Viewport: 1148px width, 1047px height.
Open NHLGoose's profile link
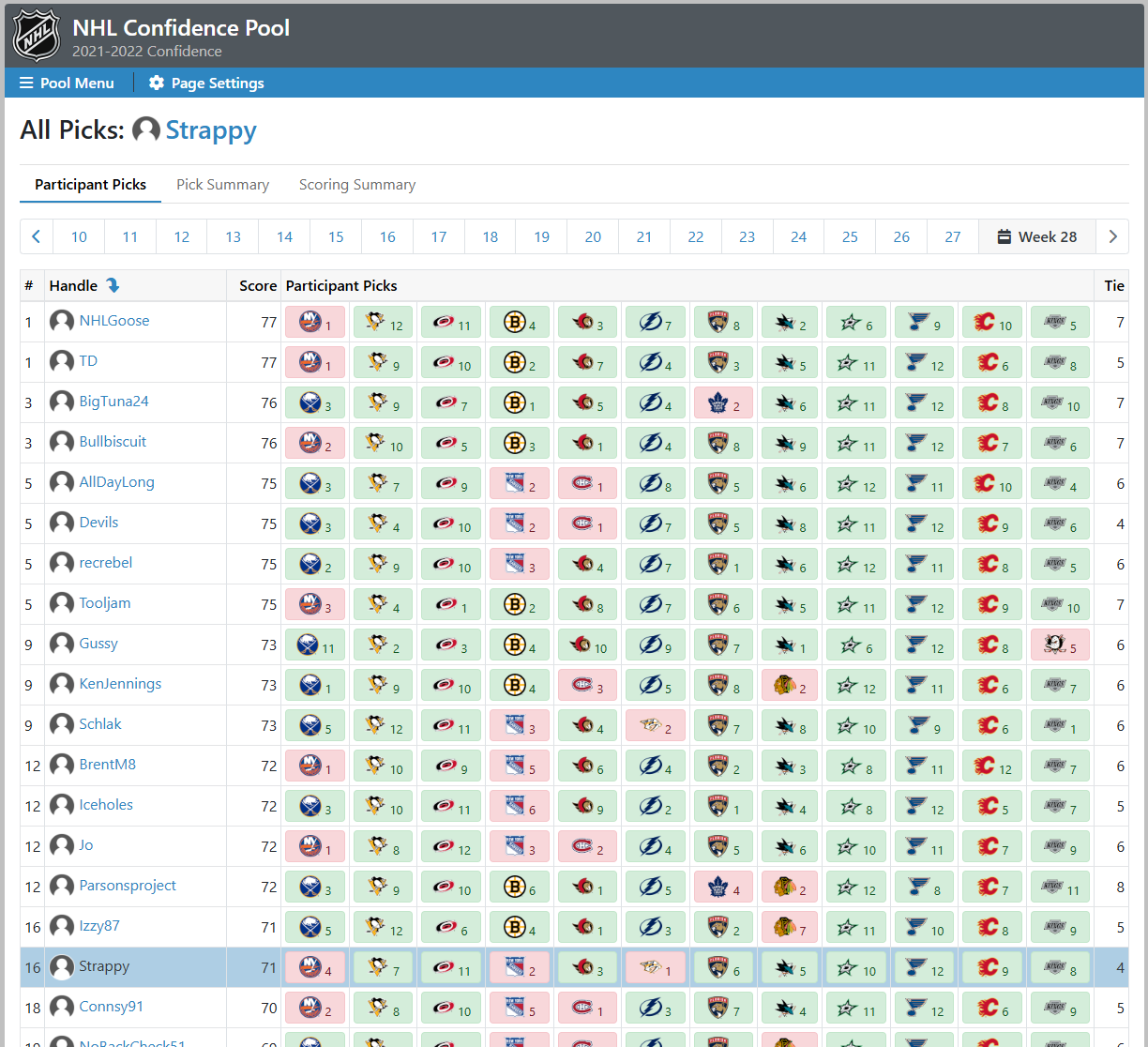coord(114,321)
